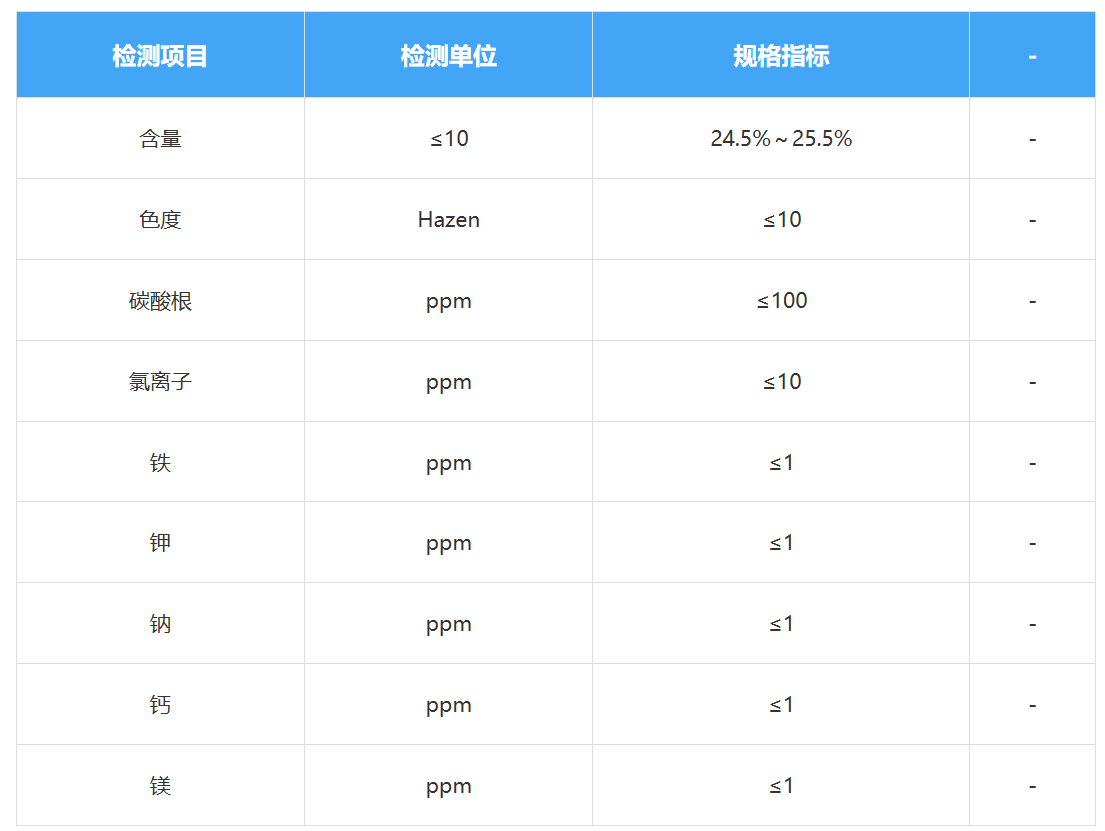Viewport: 1105px width, 831px height.
Task: Click the 24.5%～25.5% specification cell
Action: (x=781, y=139)
